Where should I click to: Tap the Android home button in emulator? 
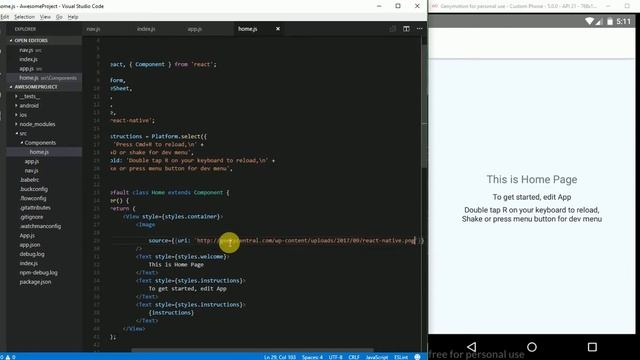[x=532, y=347]
